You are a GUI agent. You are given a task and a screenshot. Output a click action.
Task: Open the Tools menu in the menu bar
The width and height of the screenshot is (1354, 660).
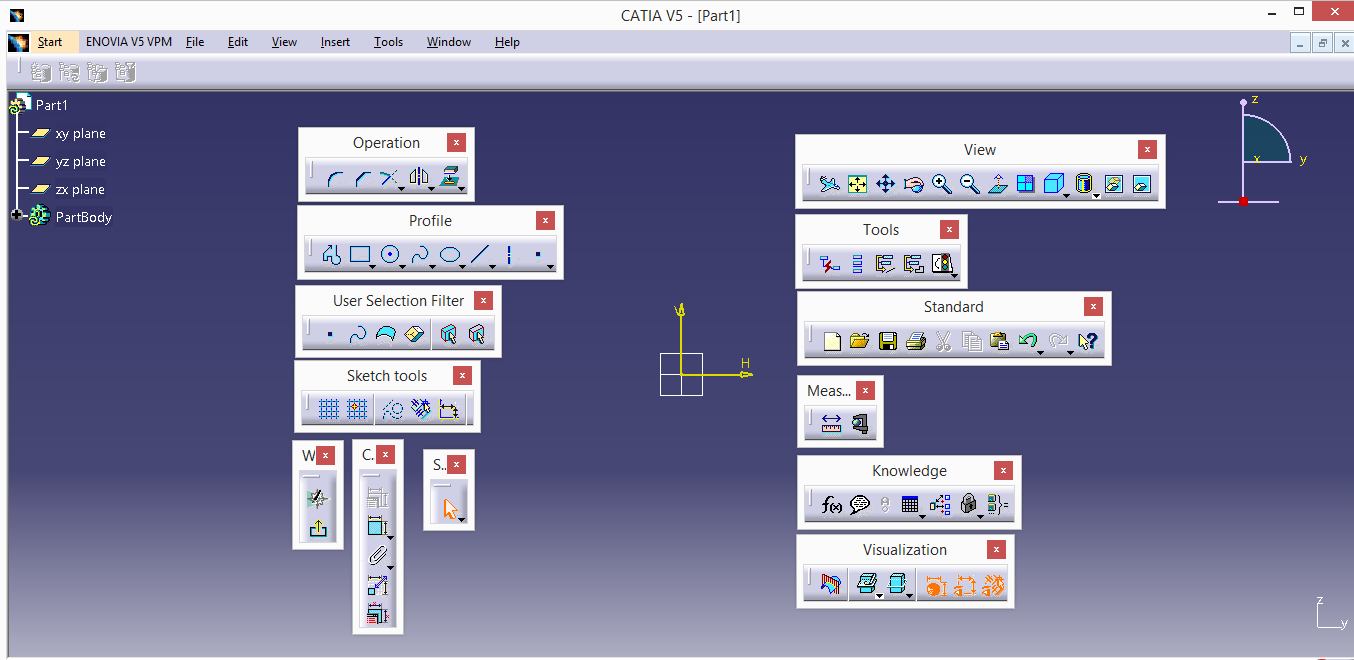(388, 42)
